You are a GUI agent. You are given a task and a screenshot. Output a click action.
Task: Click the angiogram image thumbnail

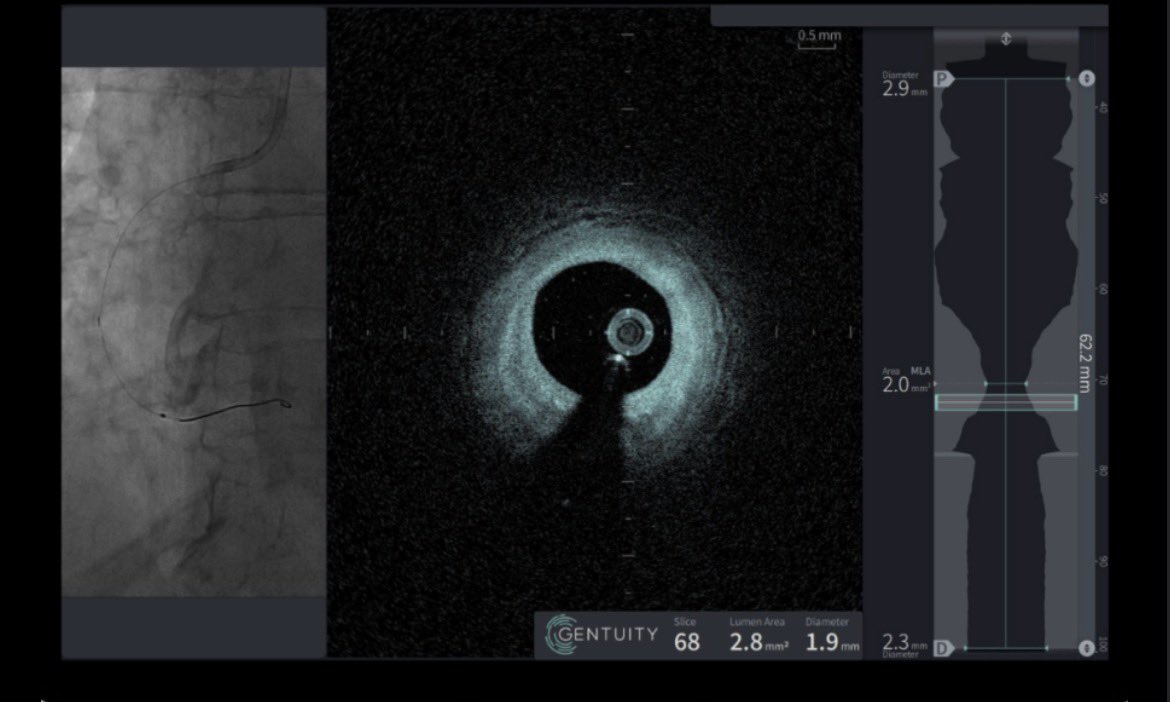point(193,332)
